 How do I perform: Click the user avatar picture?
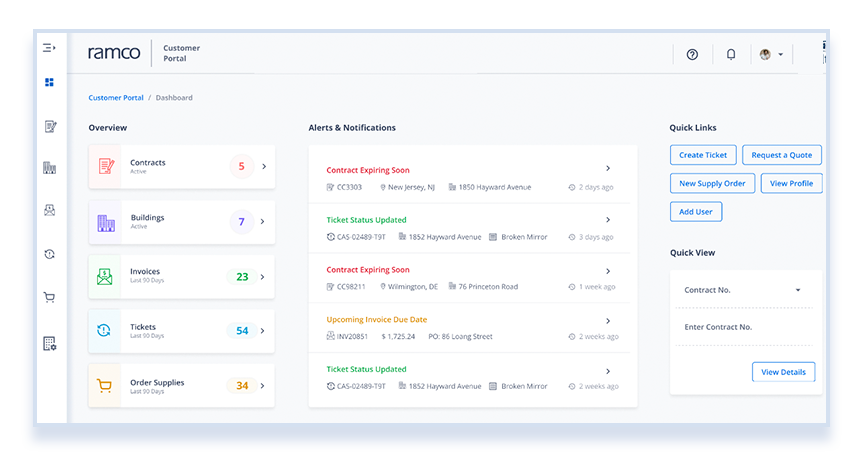point(765,54)
